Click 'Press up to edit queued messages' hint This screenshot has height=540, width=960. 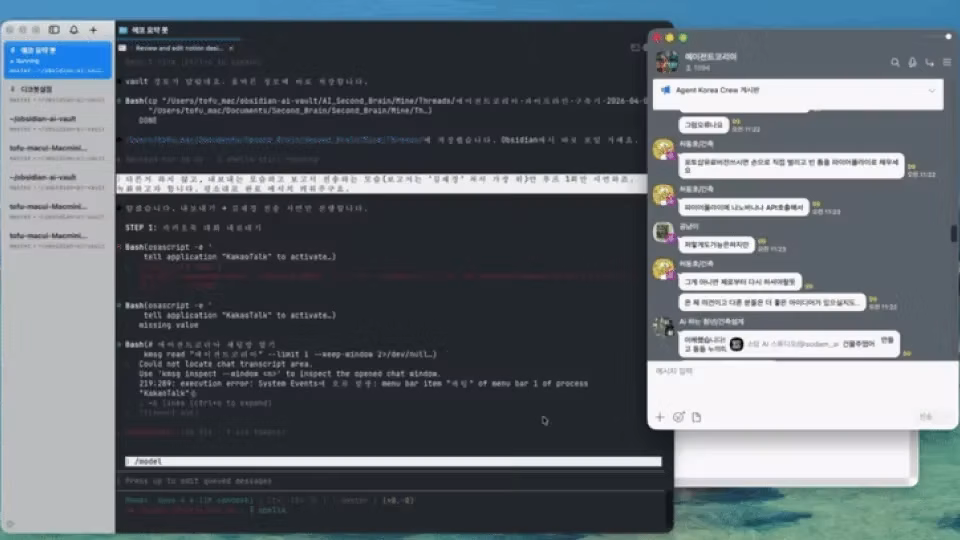click(x=198, y=481)
